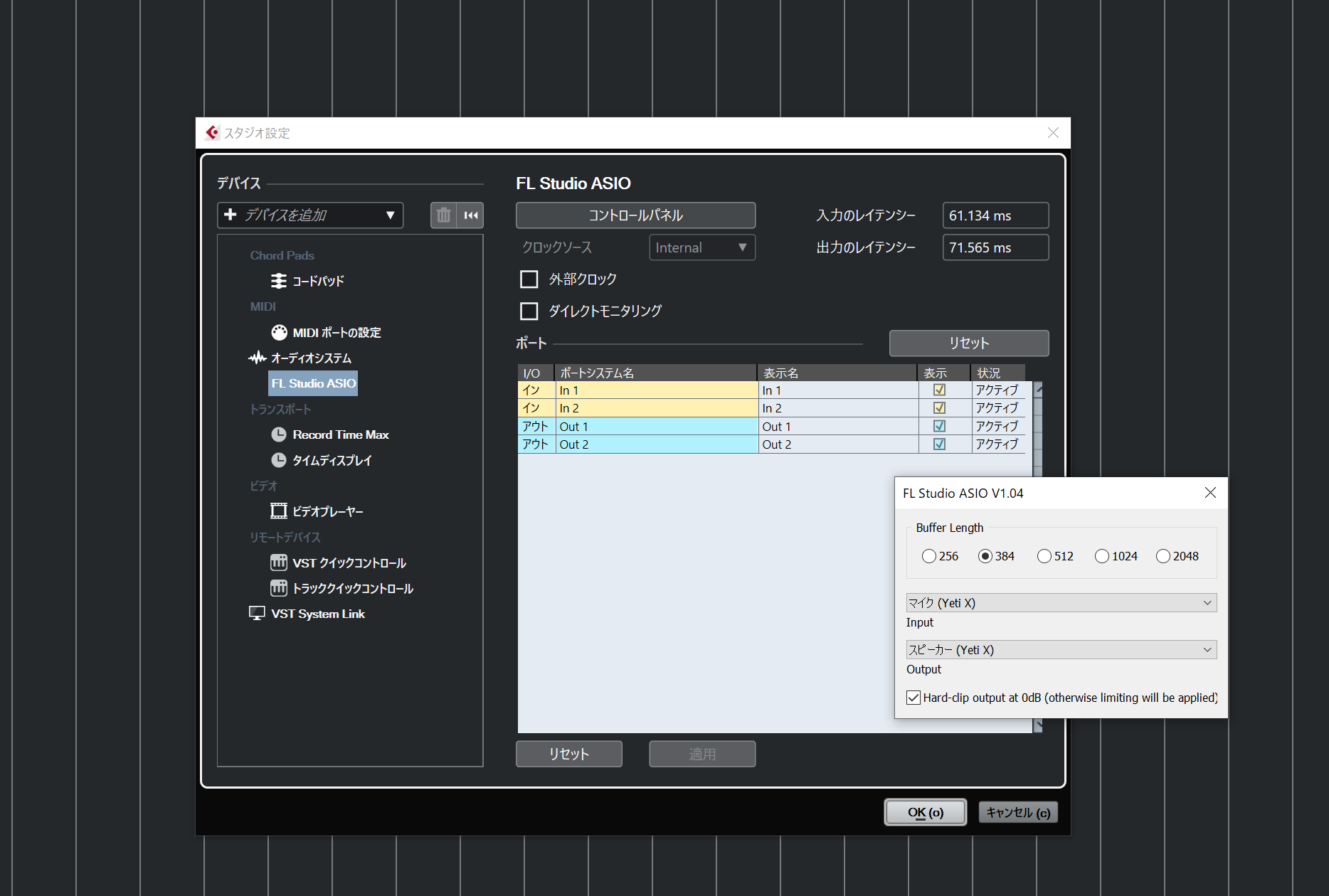Close the FL Studio ASIO V1.04 window
The height and width of the screenshot is (896, 1329).
click(1210, 493)
